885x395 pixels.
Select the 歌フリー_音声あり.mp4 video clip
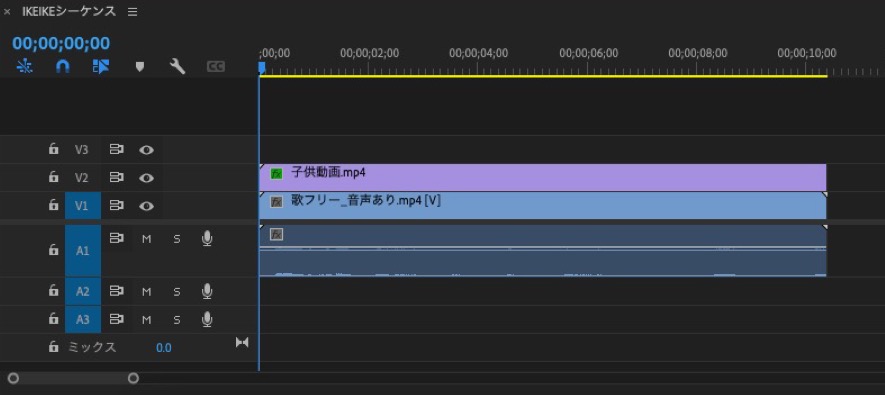[x=542, y=205]
